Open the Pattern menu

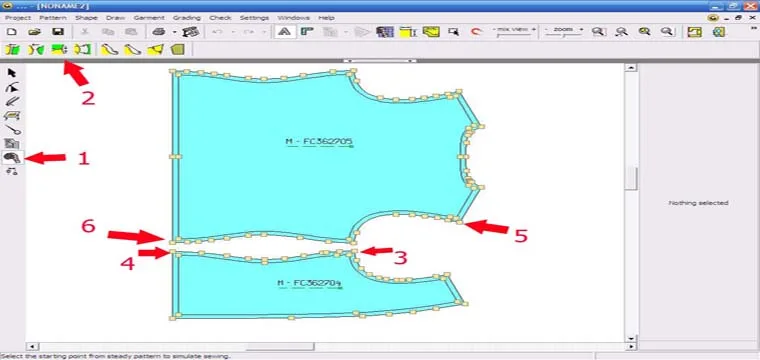53,18
